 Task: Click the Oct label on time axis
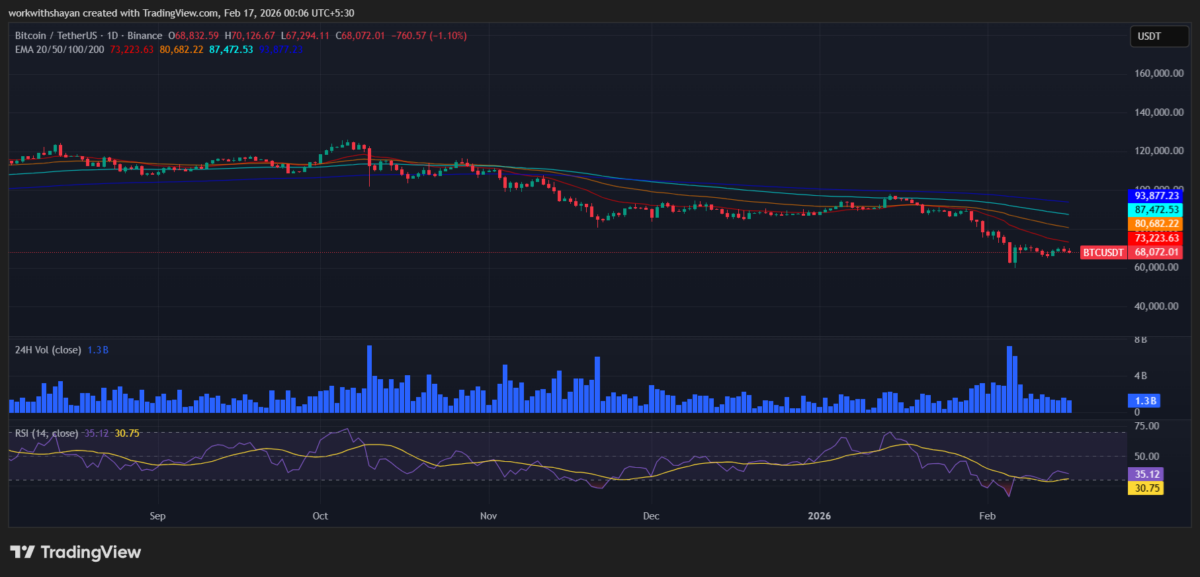tap(321, 516)
